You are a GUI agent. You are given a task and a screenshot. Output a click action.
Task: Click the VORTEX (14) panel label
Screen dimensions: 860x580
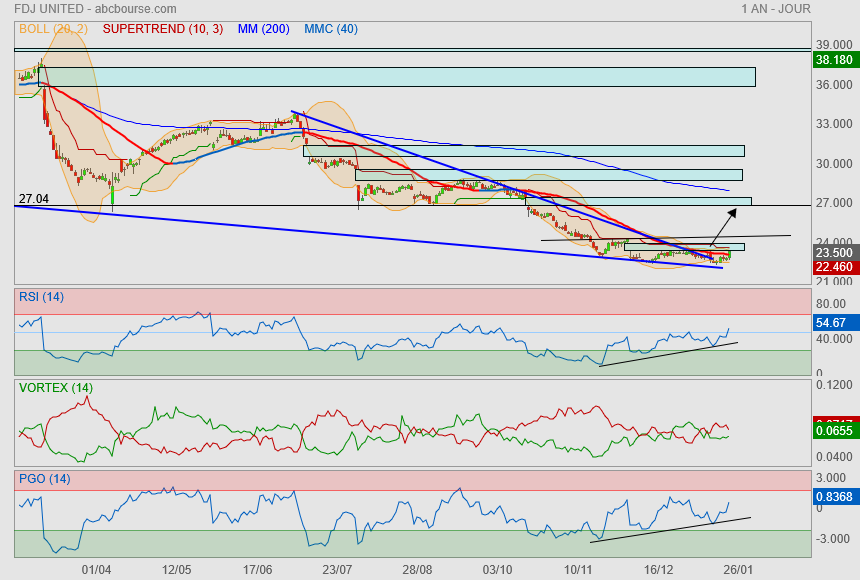pos(55,388)
